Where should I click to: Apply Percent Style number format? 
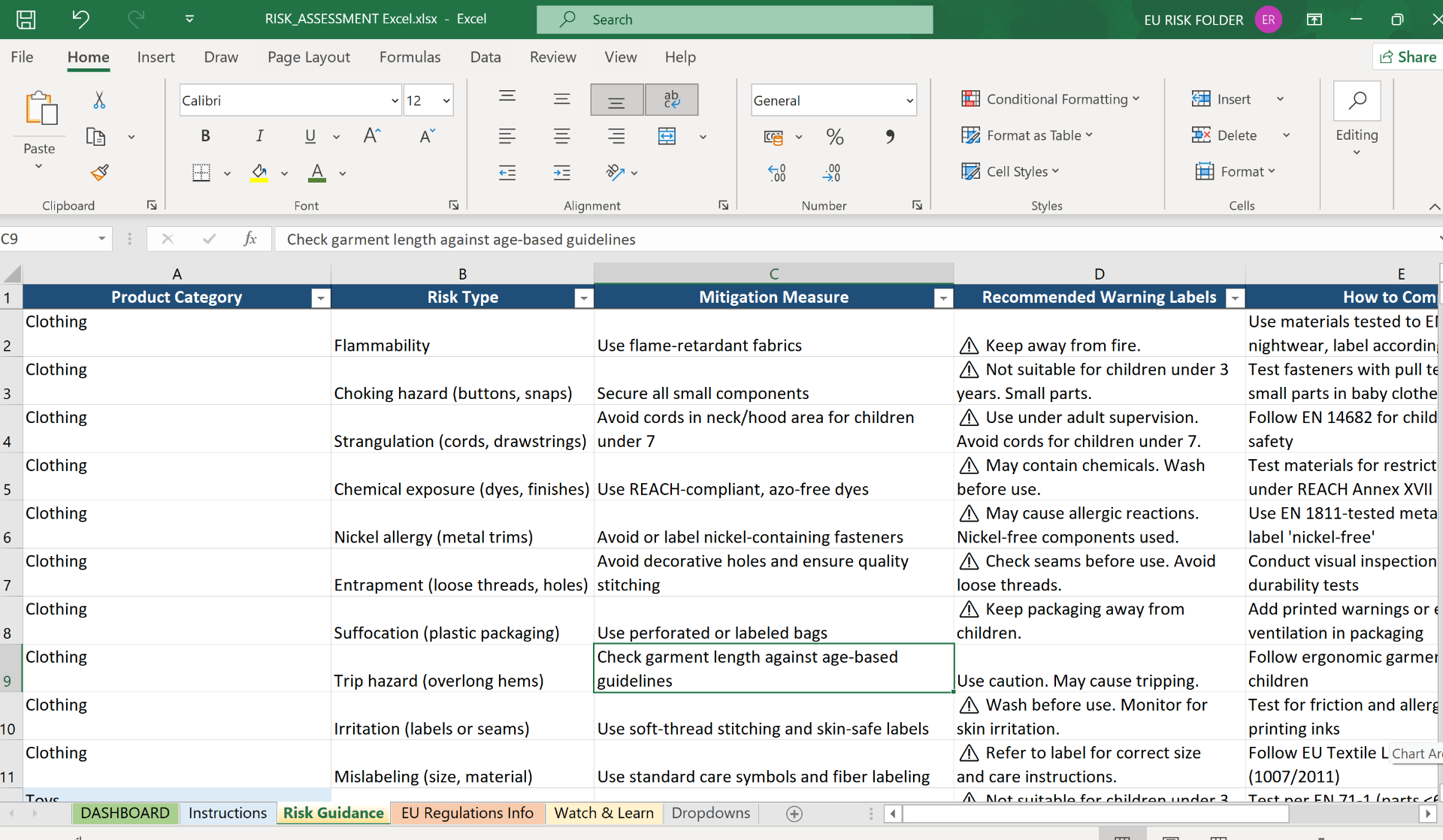pyautogui.click(x=835, y=137)
